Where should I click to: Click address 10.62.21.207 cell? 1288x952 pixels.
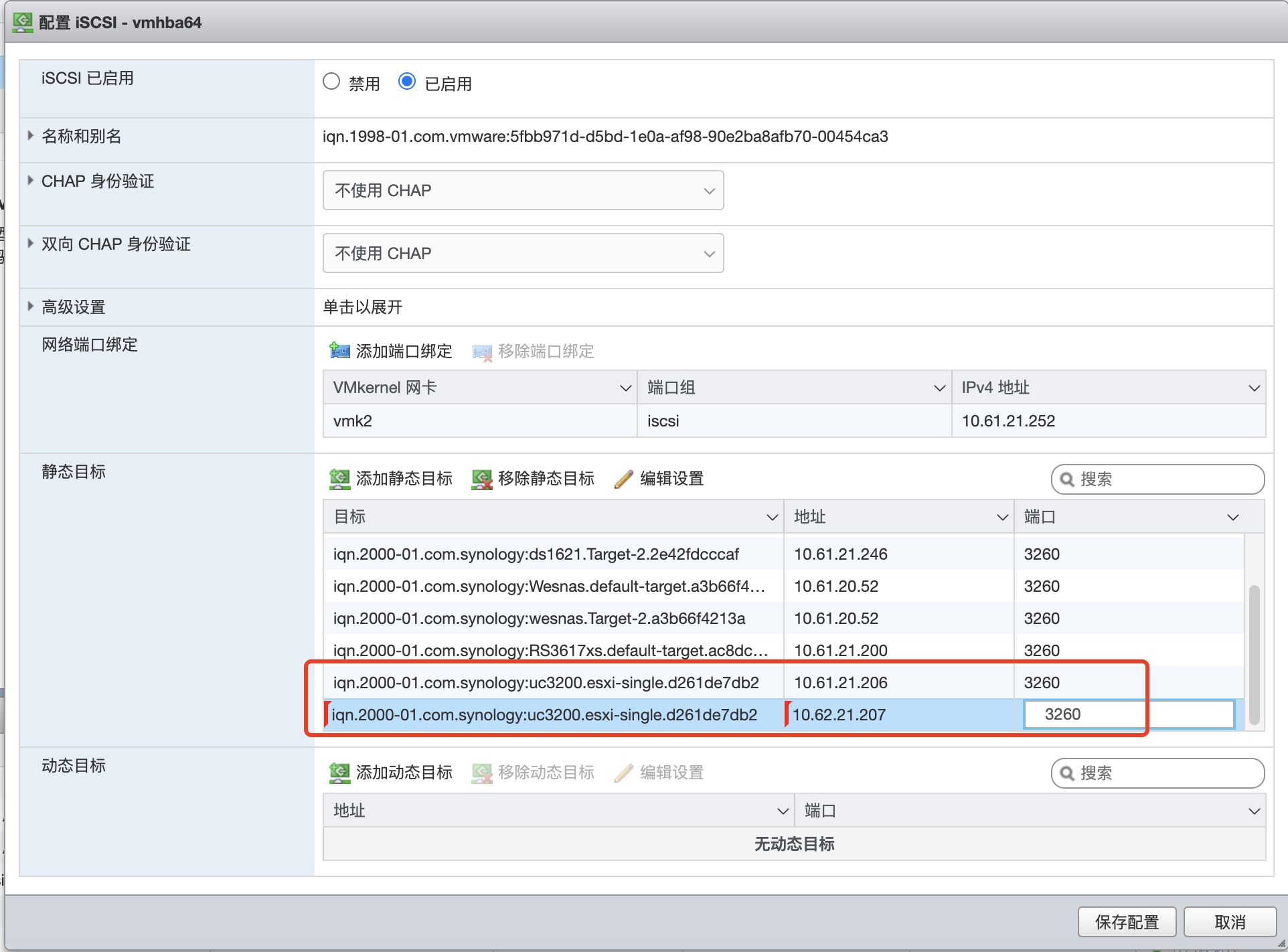tap(898, 714)
